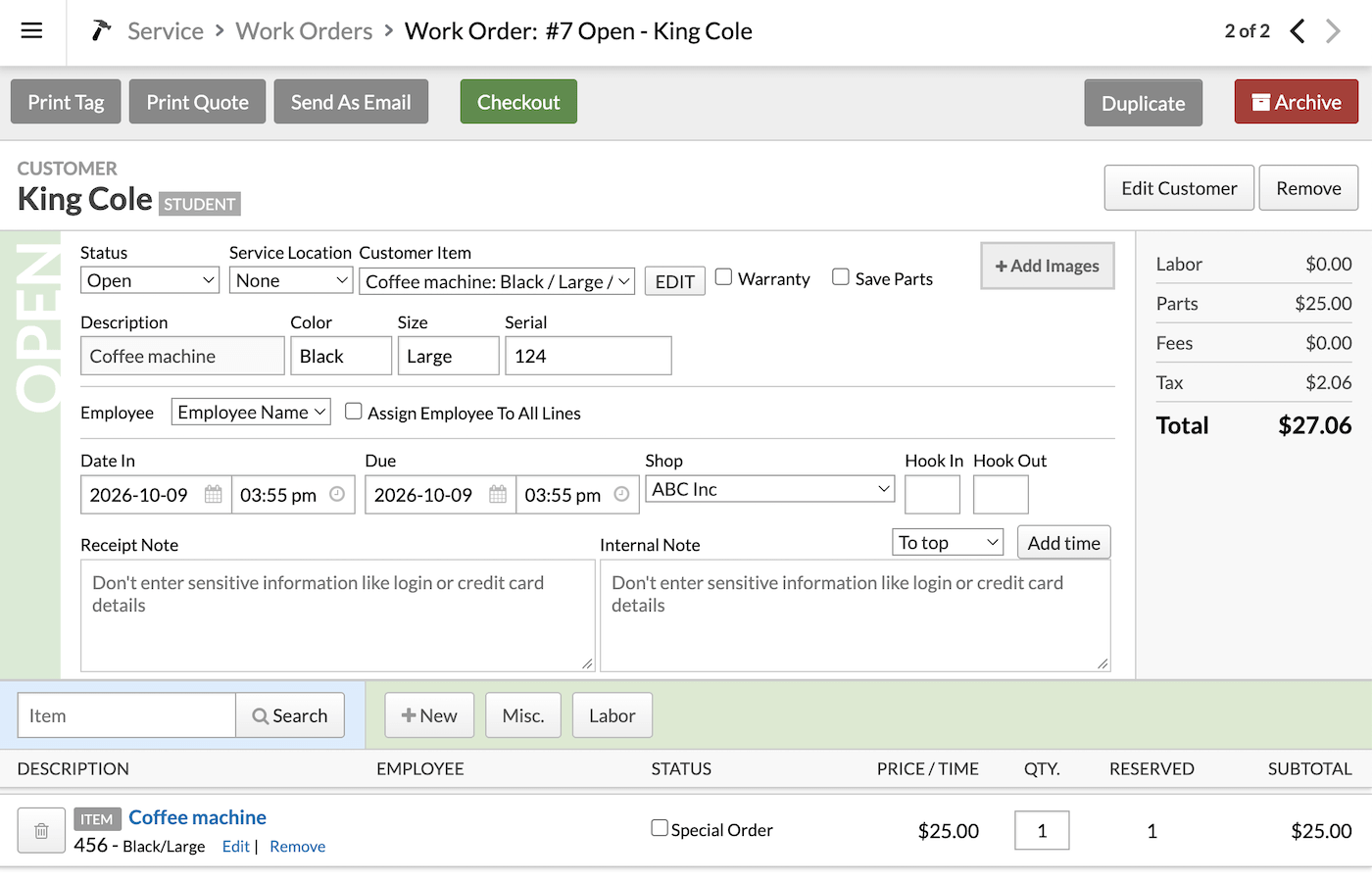The height and width of the screenshot is (881, 1372).
Task: Open Coffee machine item link
Action: [197, 817]
